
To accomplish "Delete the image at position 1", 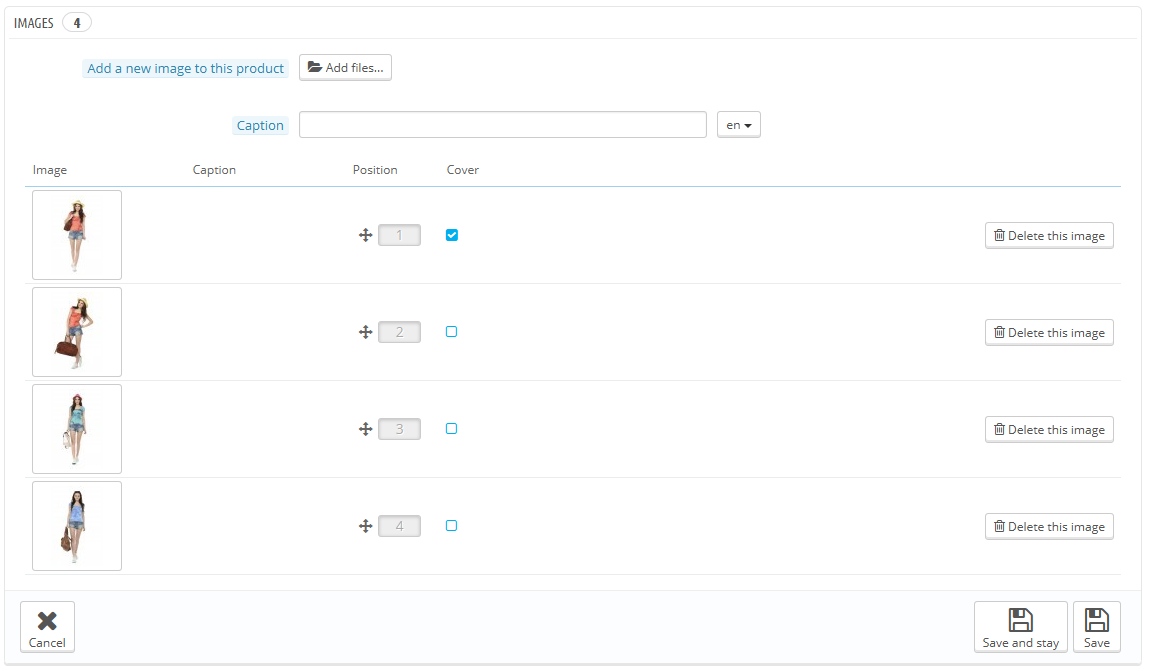I will [1049, 236].
